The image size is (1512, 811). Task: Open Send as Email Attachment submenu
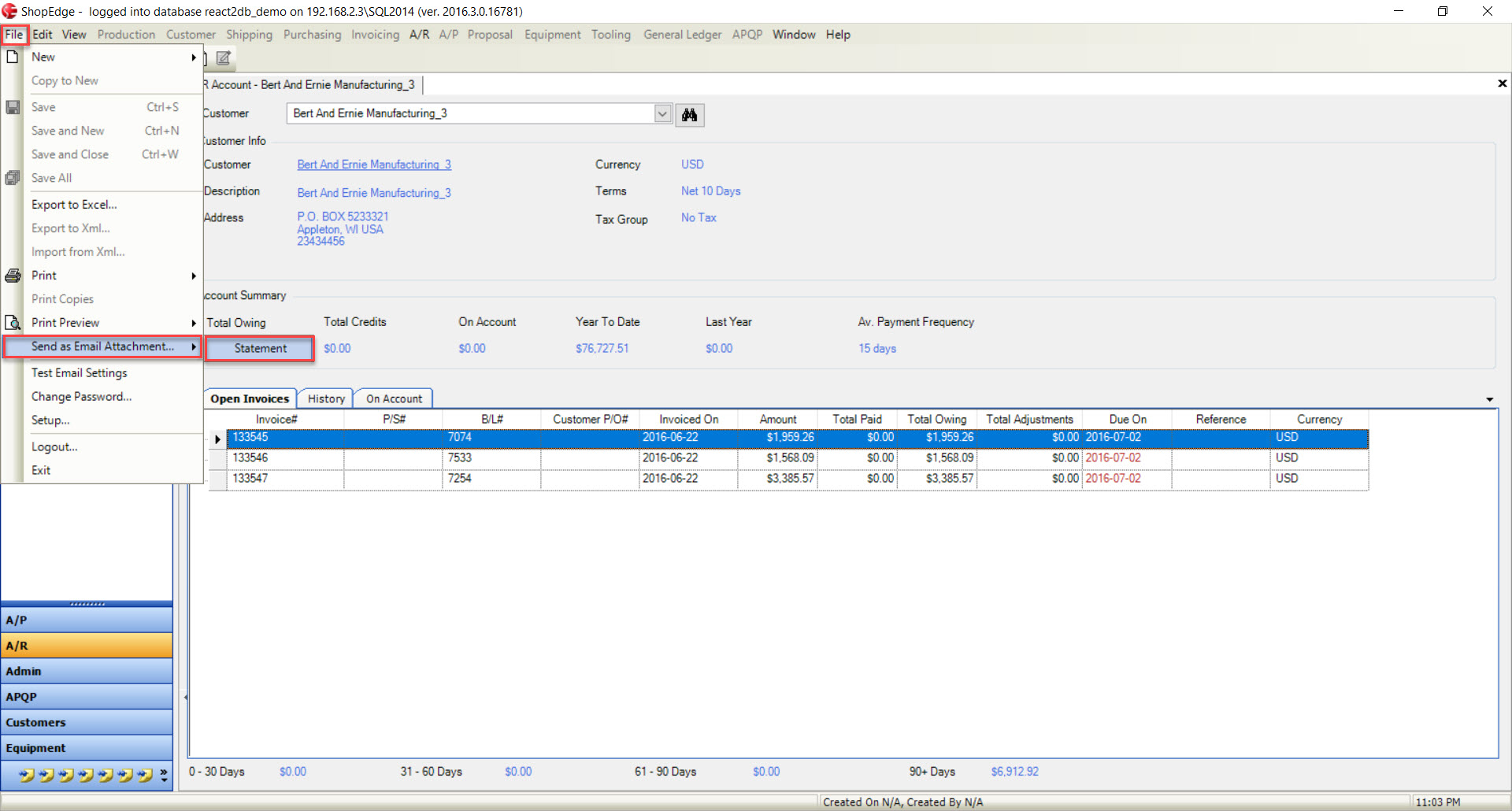coord(103,346)
